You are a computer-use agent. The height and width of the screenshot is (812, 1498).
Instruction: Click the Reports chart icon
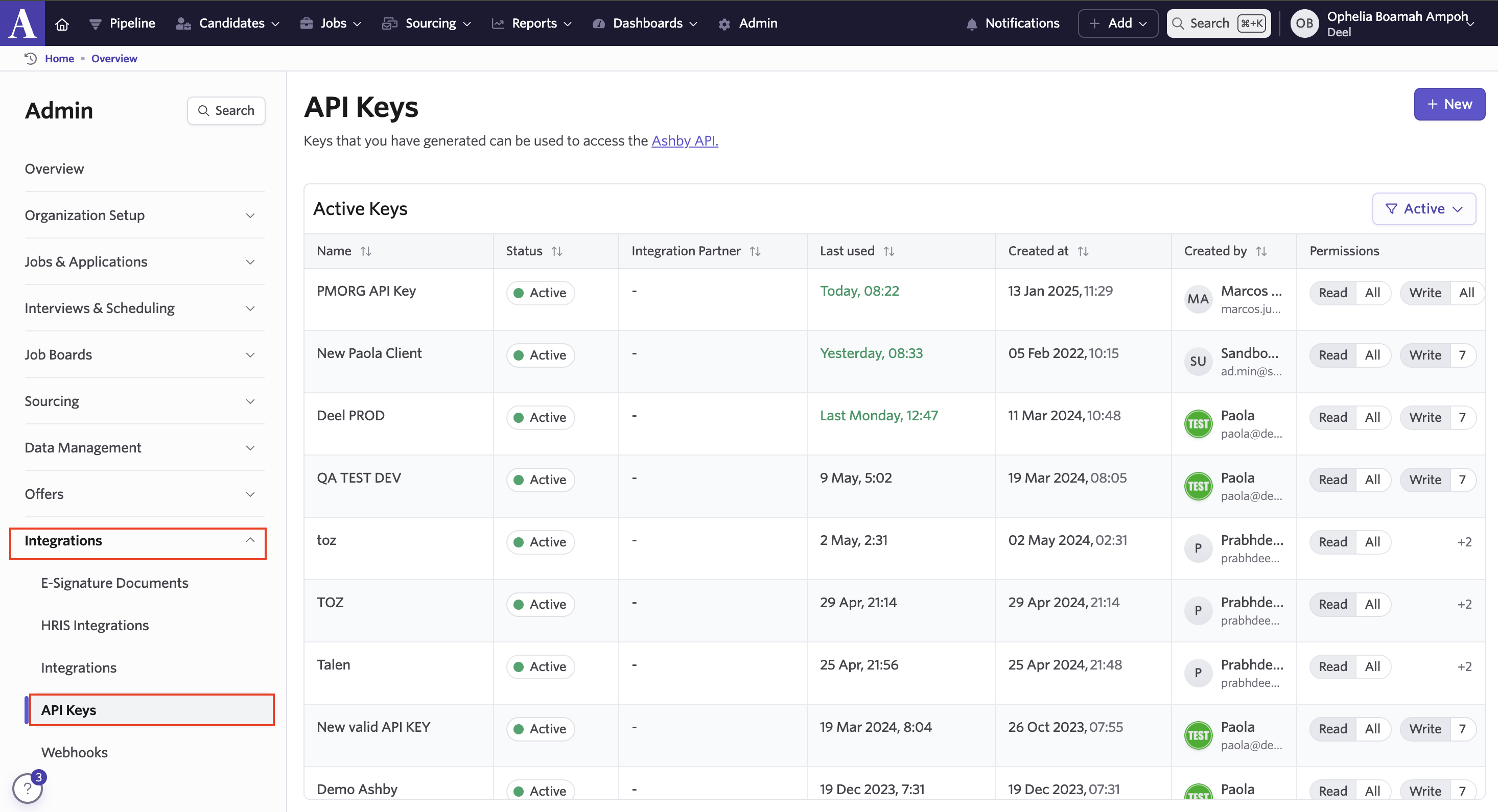coord(498,24)
